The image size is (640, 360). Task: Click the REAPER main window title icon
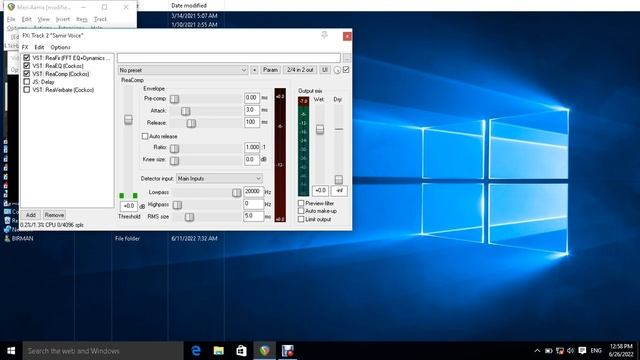click(x=11, y=7)
